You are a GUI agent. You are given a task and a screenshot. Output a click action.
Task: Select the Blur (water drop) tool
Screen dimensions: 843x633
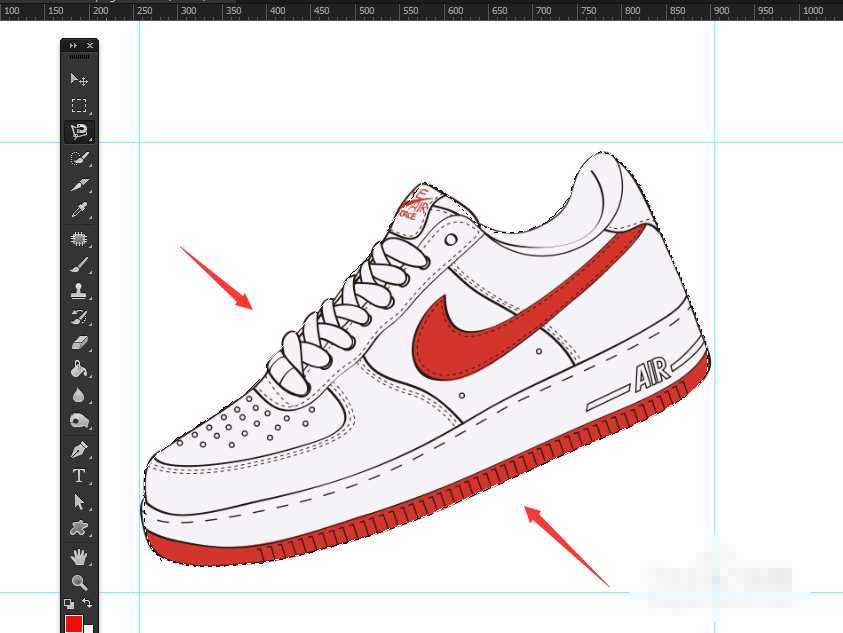79,396
